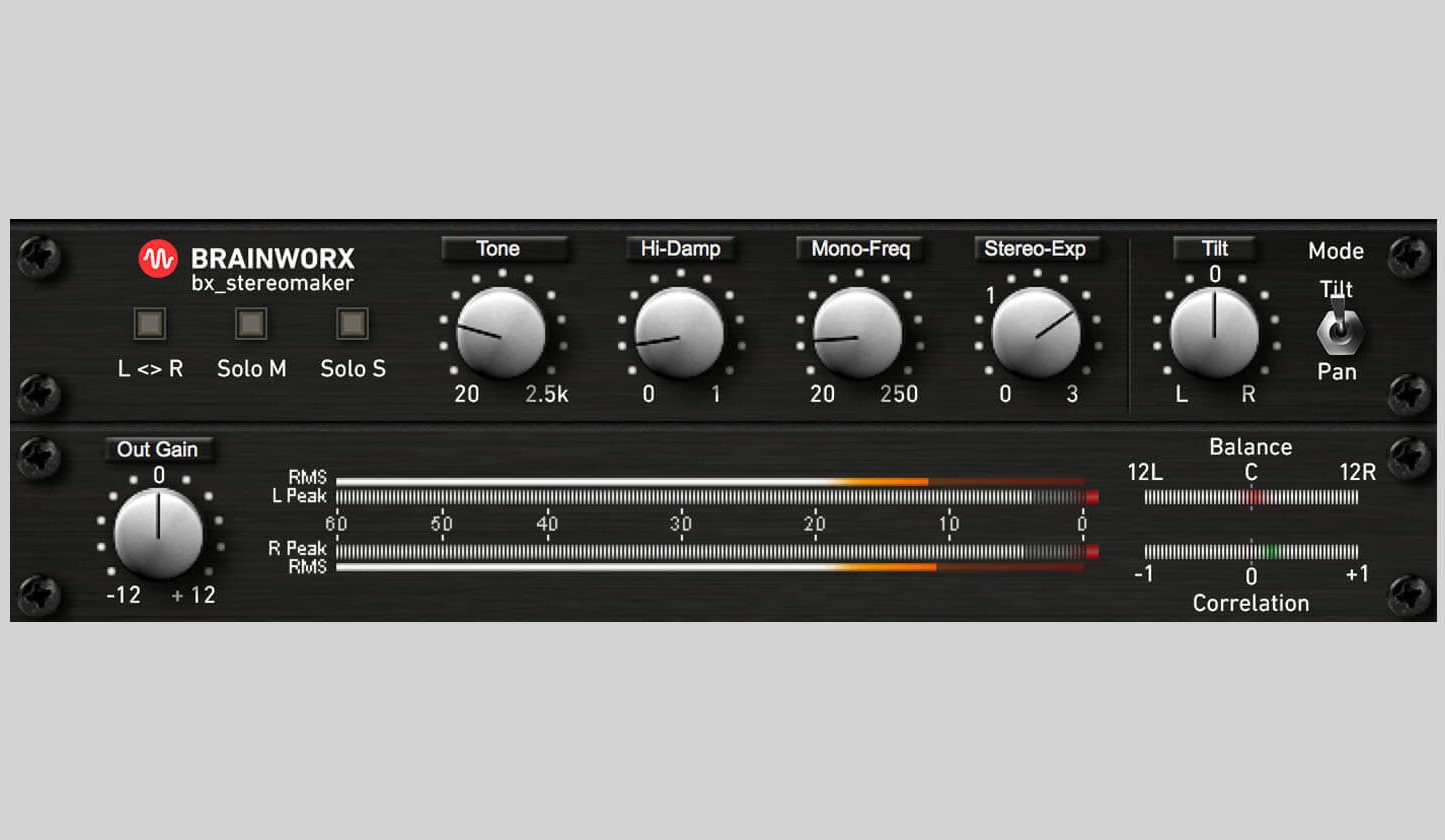The width and height of the screenshot is (1445, 840).
Task: Click the Stereo-Exp knob
Action: click(x=1036, y=333)
